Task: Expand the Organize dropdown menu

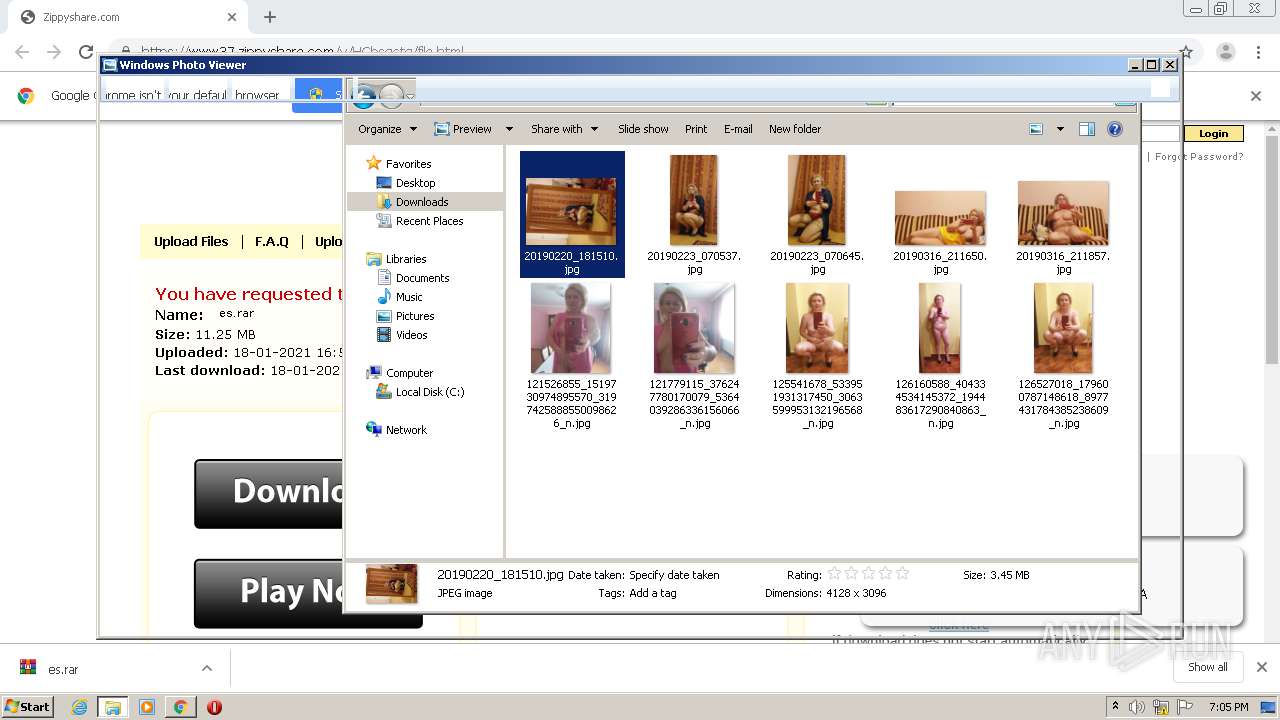Action: [x=387, y=129]
